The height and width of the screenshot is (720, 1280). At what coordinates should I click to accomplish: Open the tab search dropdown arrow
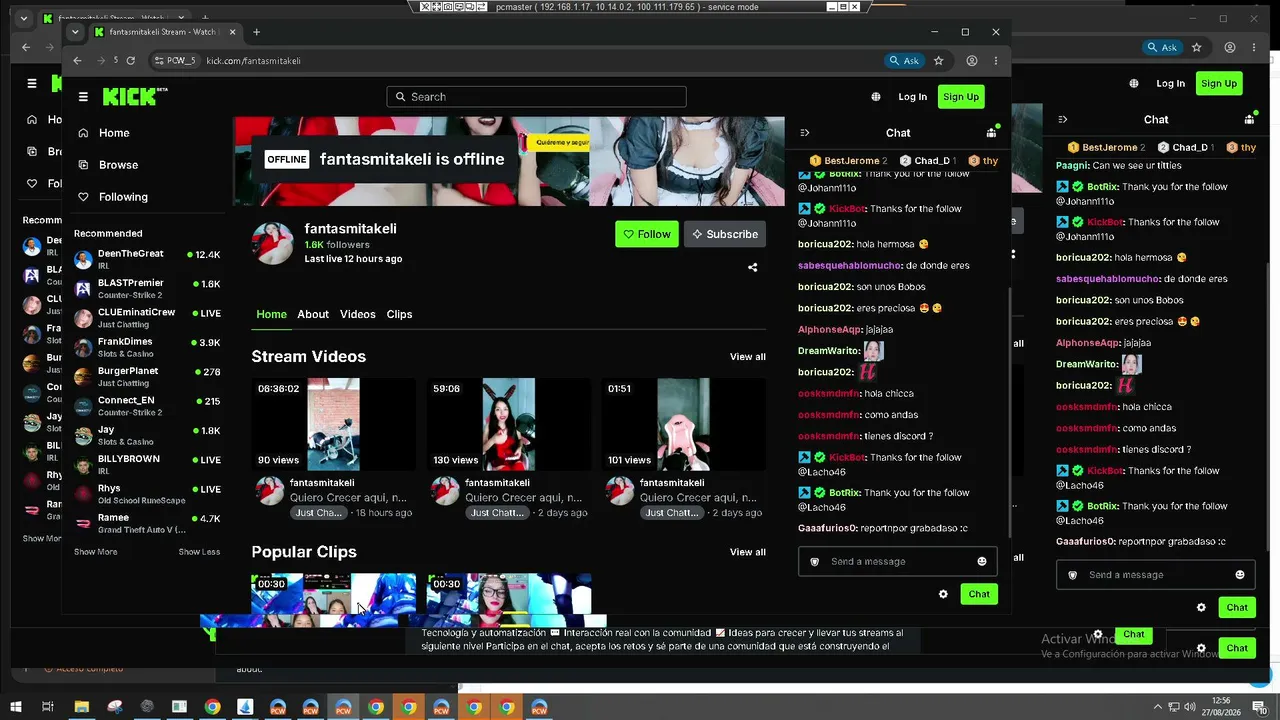tap(75, 32)
